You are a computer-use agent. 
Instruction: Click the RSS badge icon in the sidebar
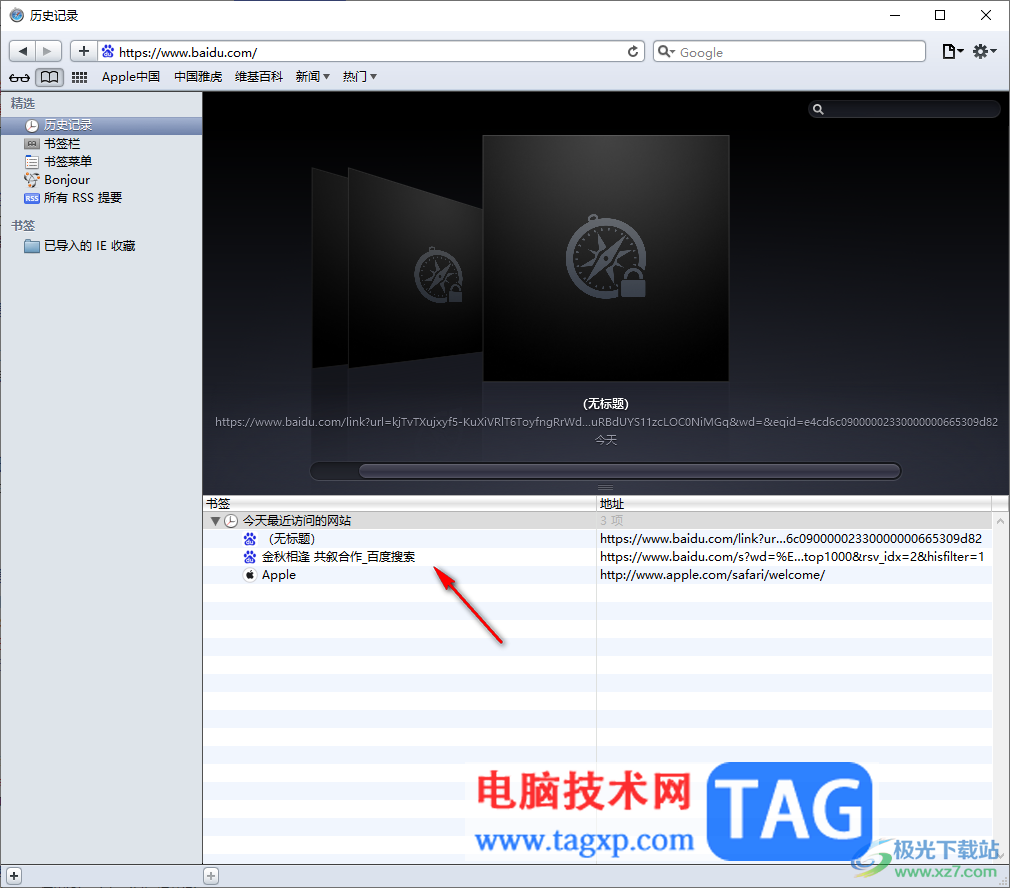coord(32,198)
